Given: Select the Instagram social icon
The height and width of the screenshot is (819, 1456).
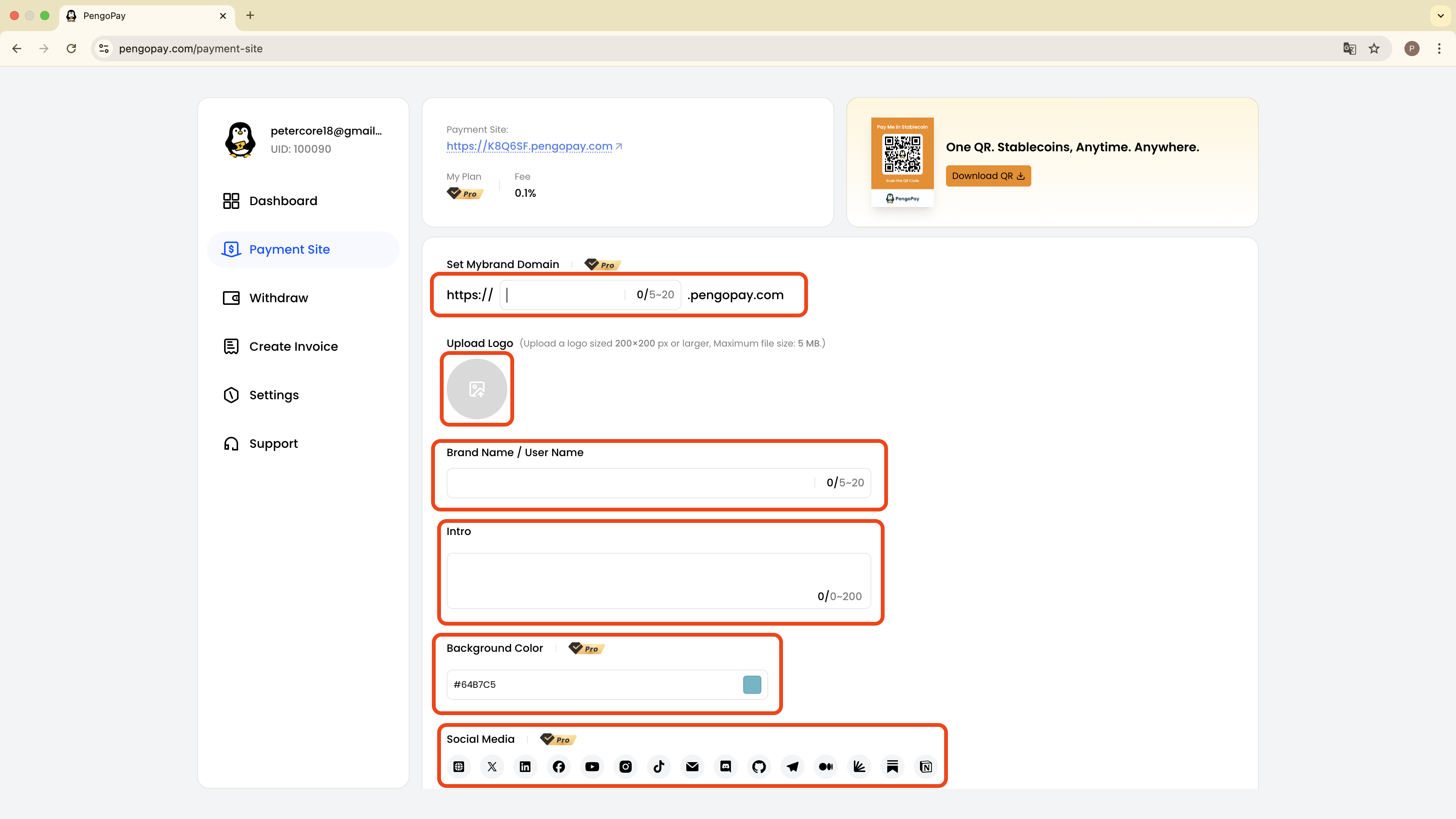Looking at the screenshot, I should (626, 766).
